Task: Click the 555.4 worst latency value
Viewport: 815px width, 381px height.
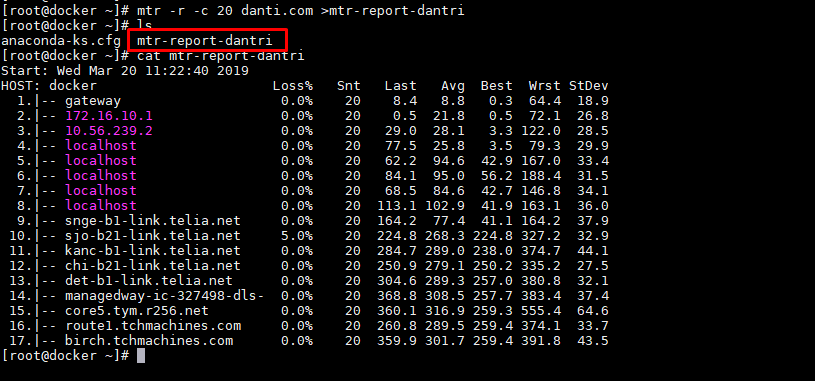Action: pos(545,311)
